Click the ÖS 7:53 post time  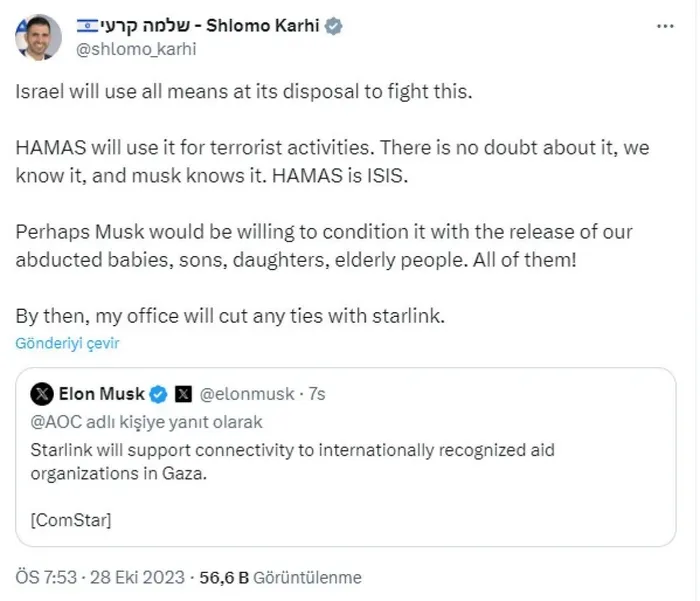point(47,578)
